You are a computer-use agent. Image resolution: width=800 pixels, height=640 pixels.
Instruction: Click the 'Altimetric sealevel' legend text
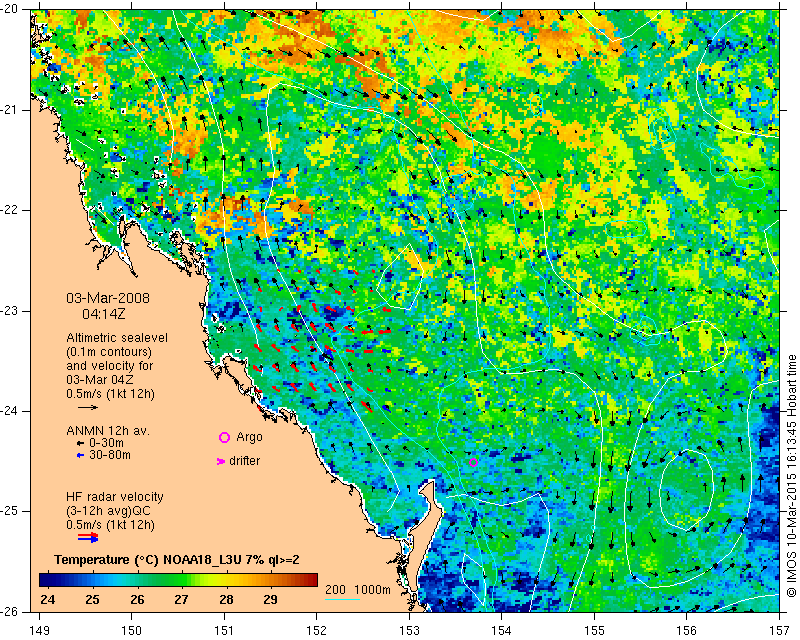click(117, 338)
